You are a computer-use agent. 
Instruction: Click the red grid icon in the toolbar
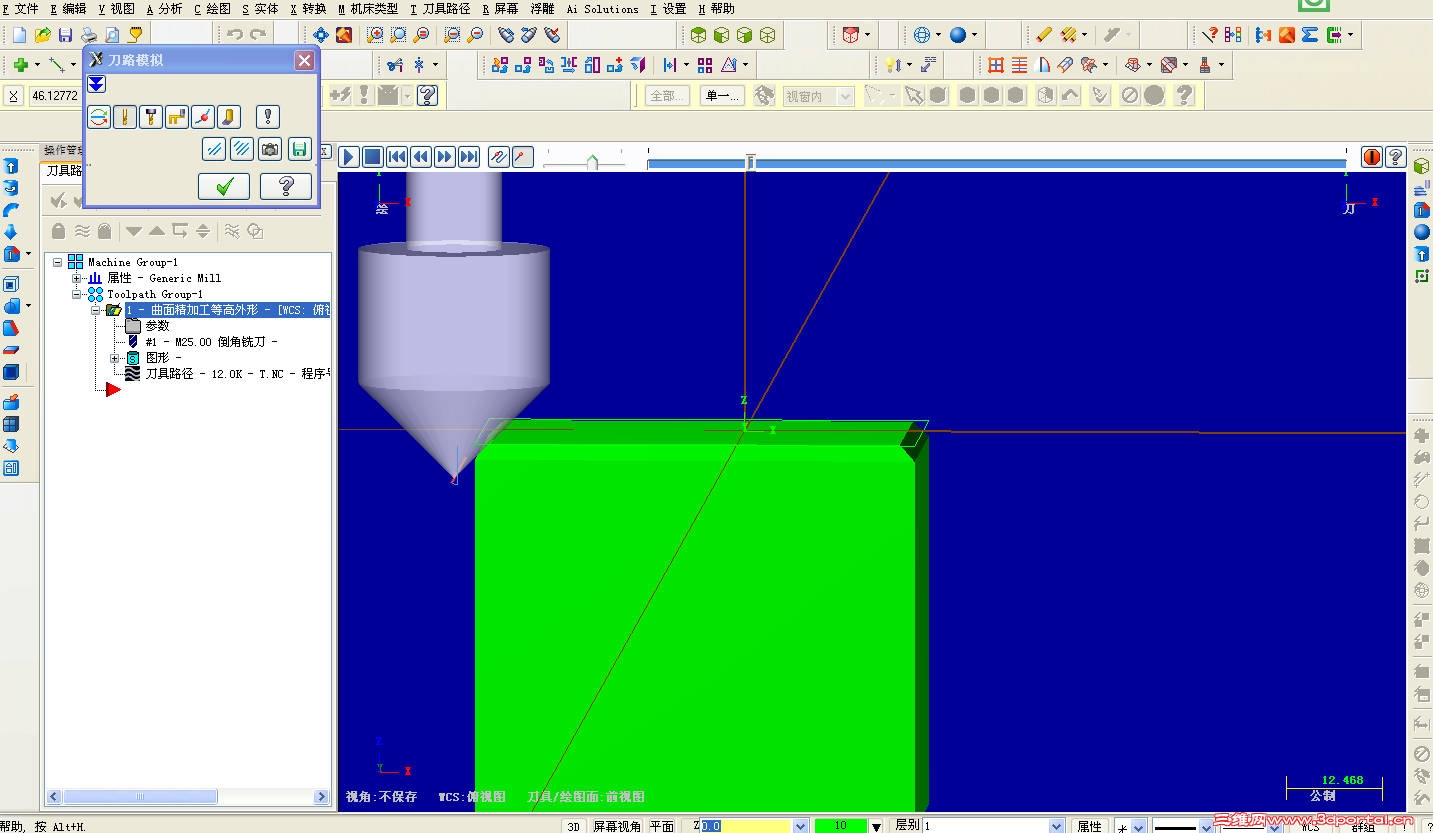point(996,65)
